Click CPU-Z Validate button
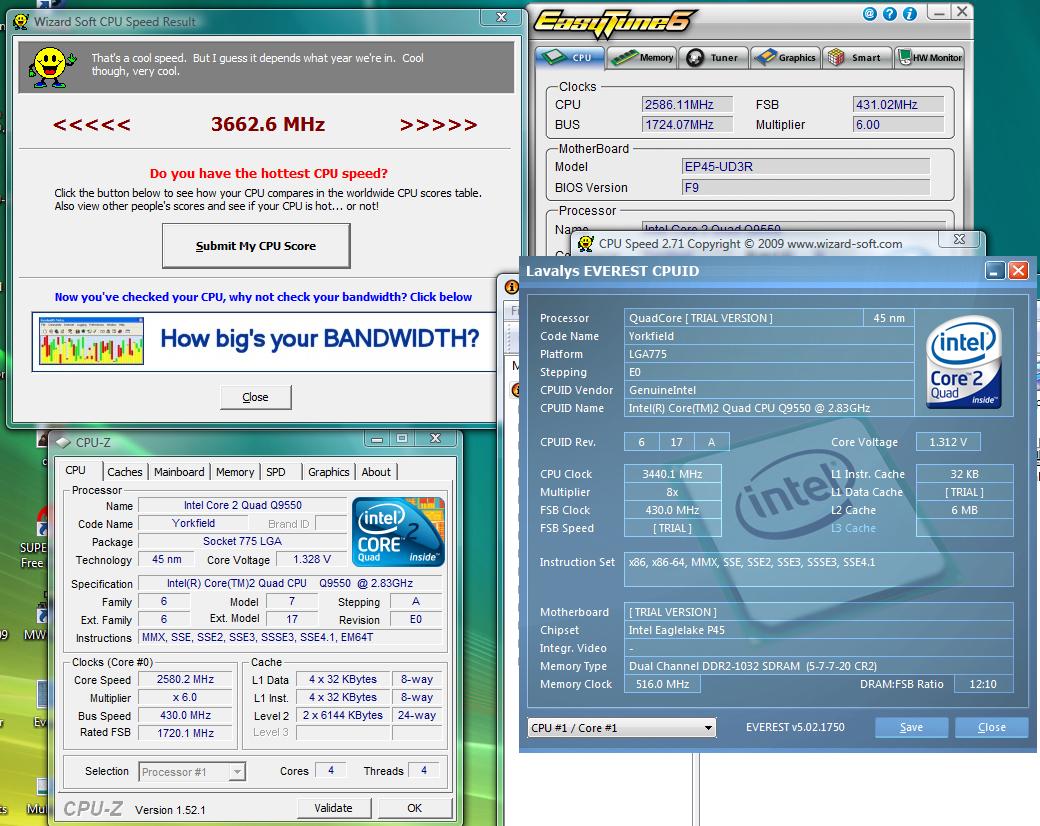1040x826 pixels. tap(334, 808)
